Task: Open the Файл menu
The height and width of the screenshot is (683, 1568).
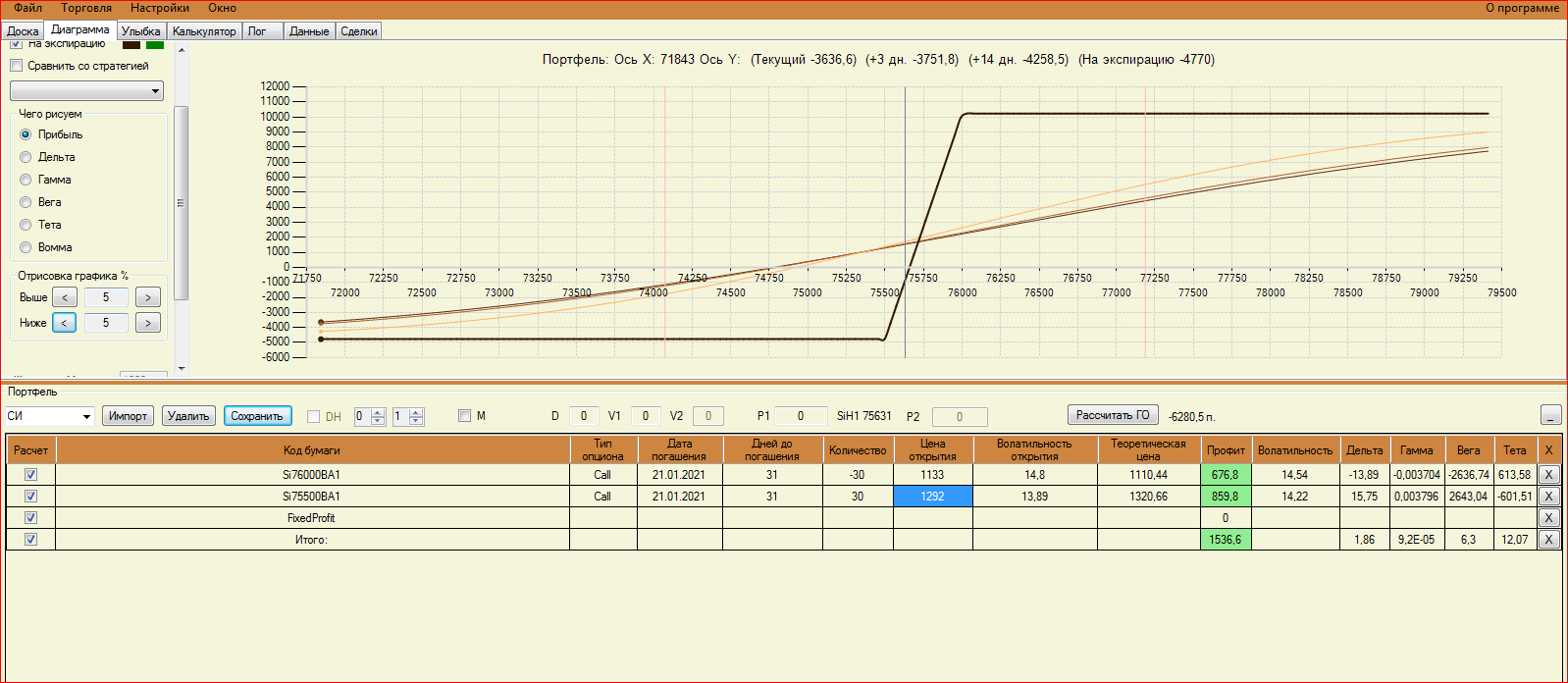Action: tap(28, 8)
